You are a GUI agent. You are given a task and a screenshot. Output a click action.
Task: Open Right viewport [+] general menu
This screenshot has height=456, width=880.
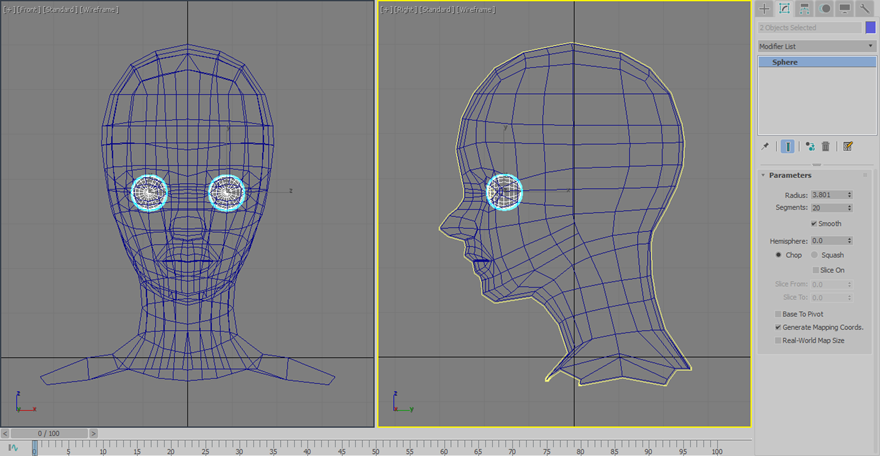tap(387, 10)
